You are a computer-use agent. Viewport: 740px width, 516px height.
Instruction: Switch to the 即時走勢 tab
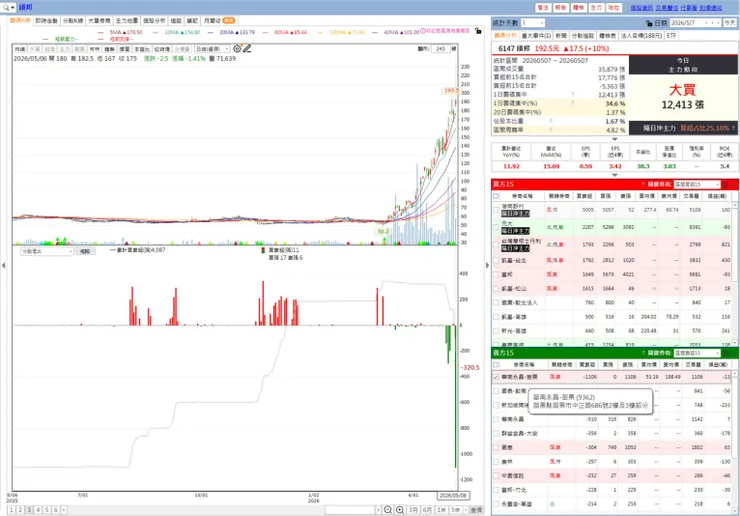tap(46, 21)
